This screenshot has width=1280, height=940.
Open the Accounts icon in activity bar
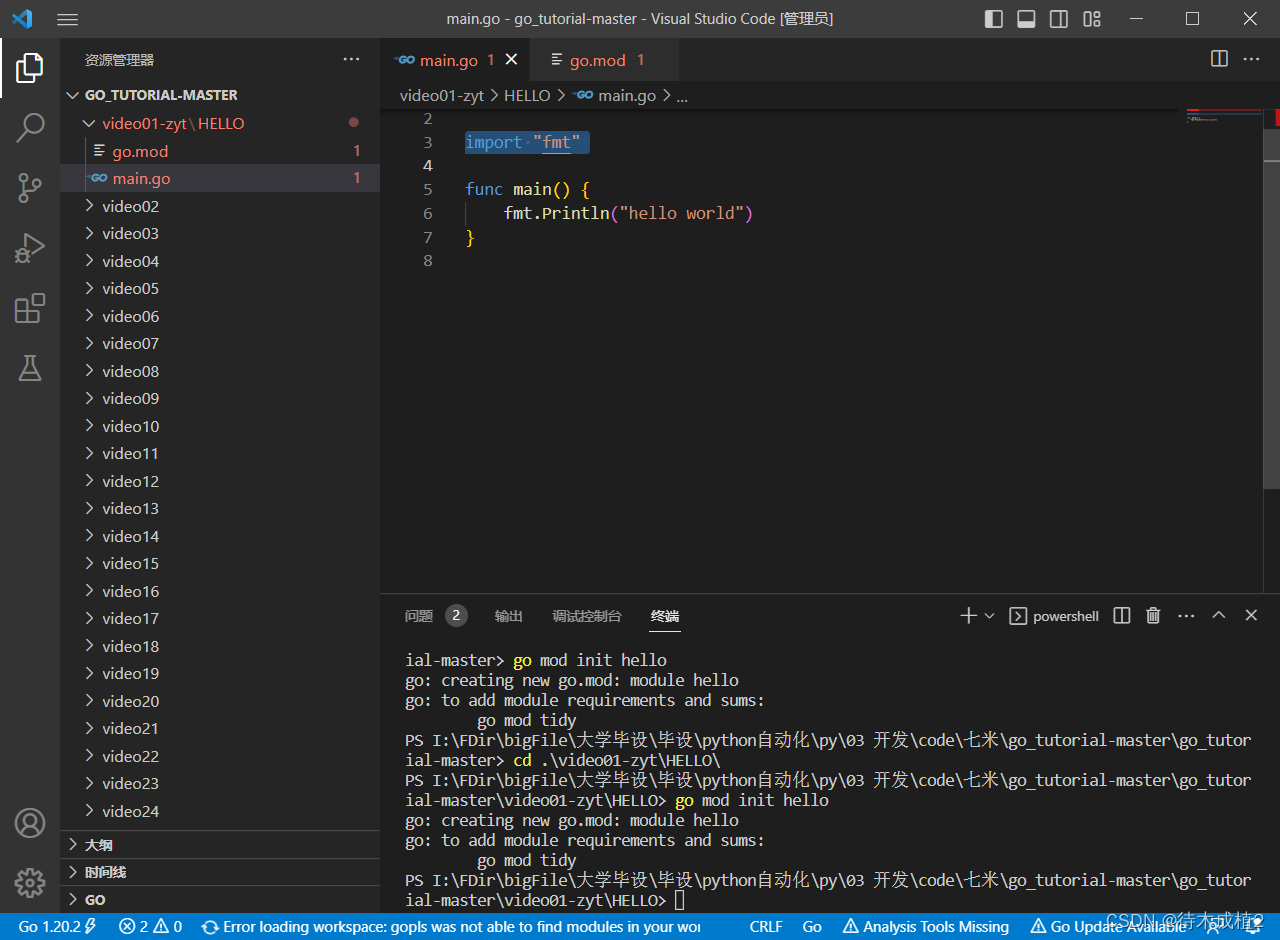coord(30,823)
